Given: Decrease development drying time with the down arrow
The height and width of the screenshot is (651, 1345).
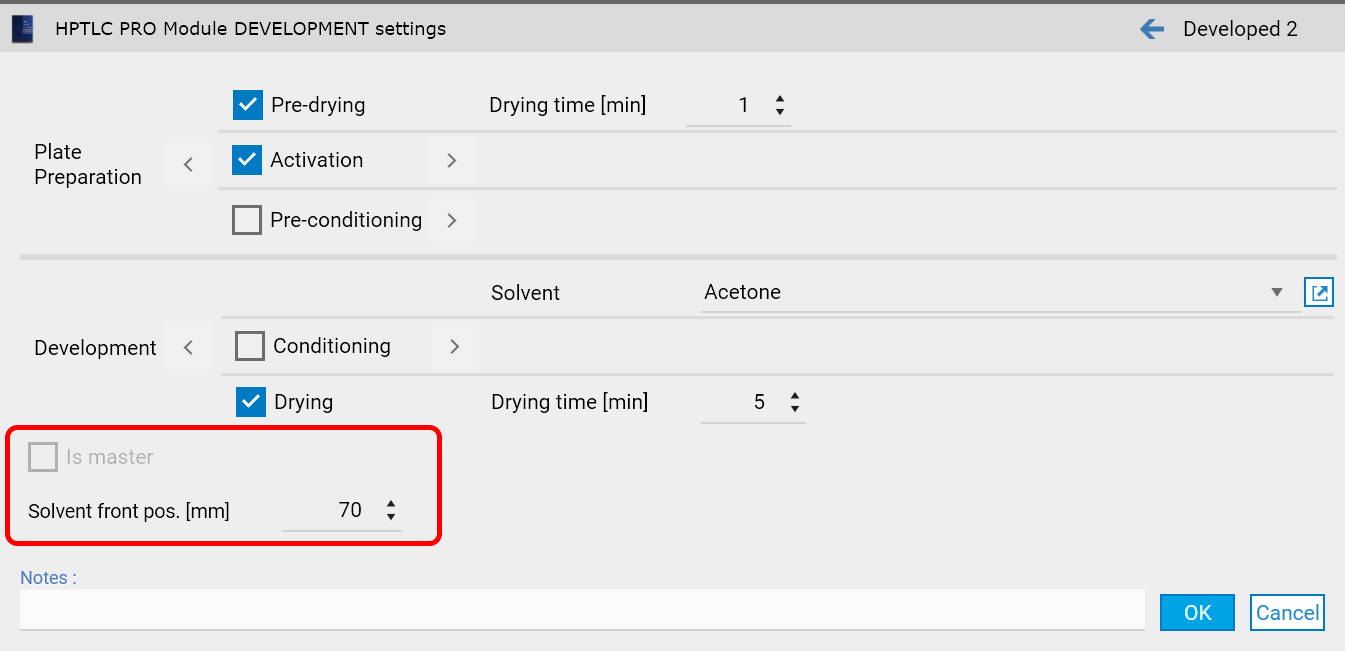Looking at the screenshot, I should 795,408.
